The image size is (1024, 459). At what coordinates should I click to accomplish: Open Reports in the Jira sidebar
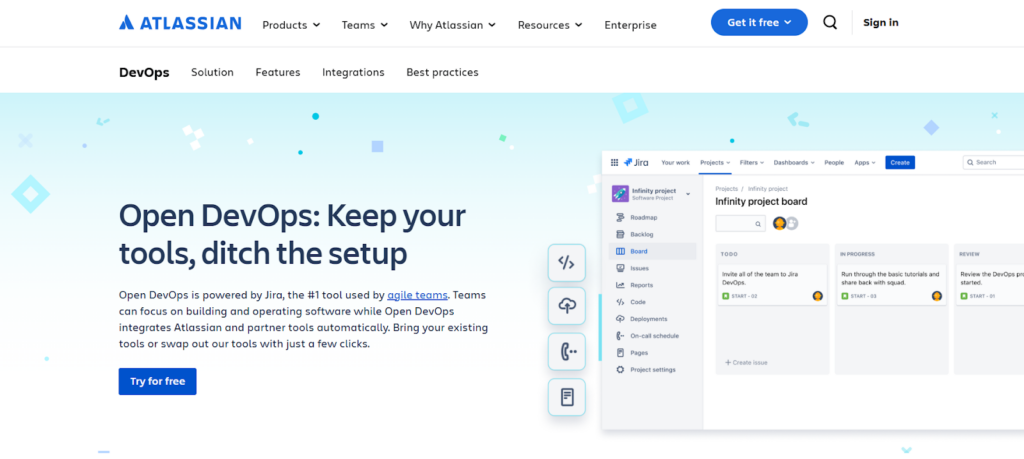tap(635, 285)
